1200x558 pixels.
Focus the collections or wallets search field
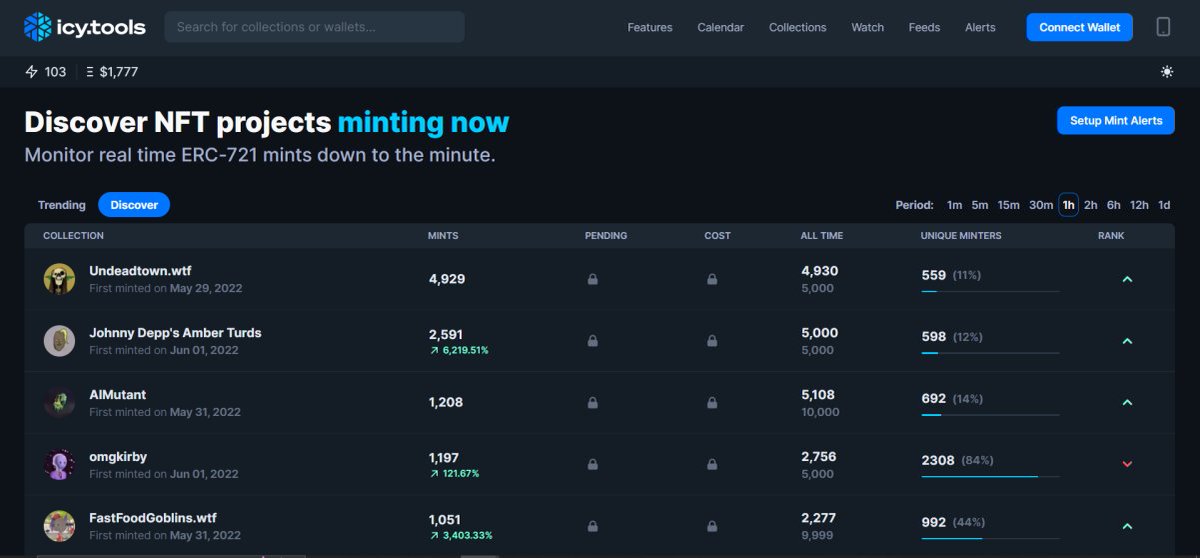pyautogui.click(x=314, y=27)
